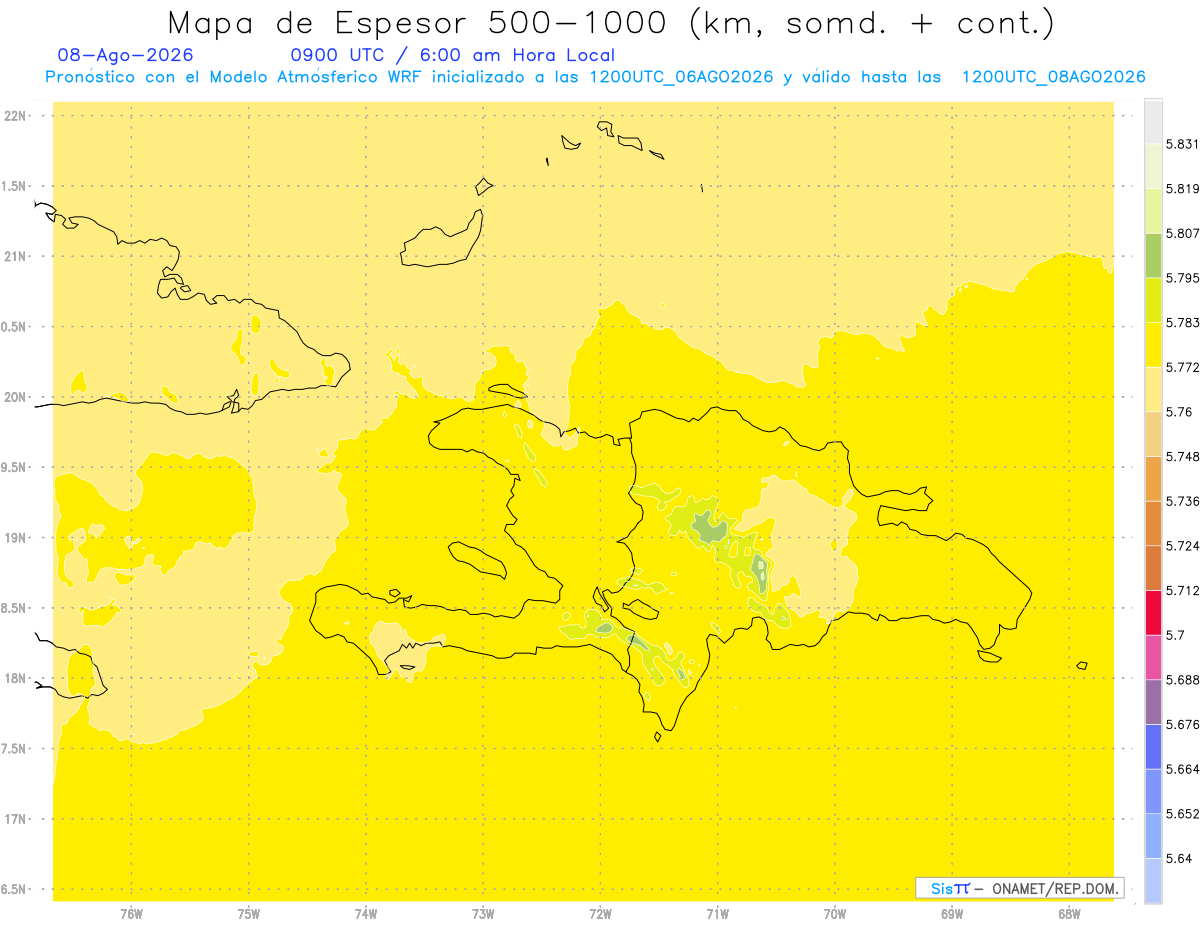
Task: Click the legend value '5.7'
Action: click(x=1175, y=635)
